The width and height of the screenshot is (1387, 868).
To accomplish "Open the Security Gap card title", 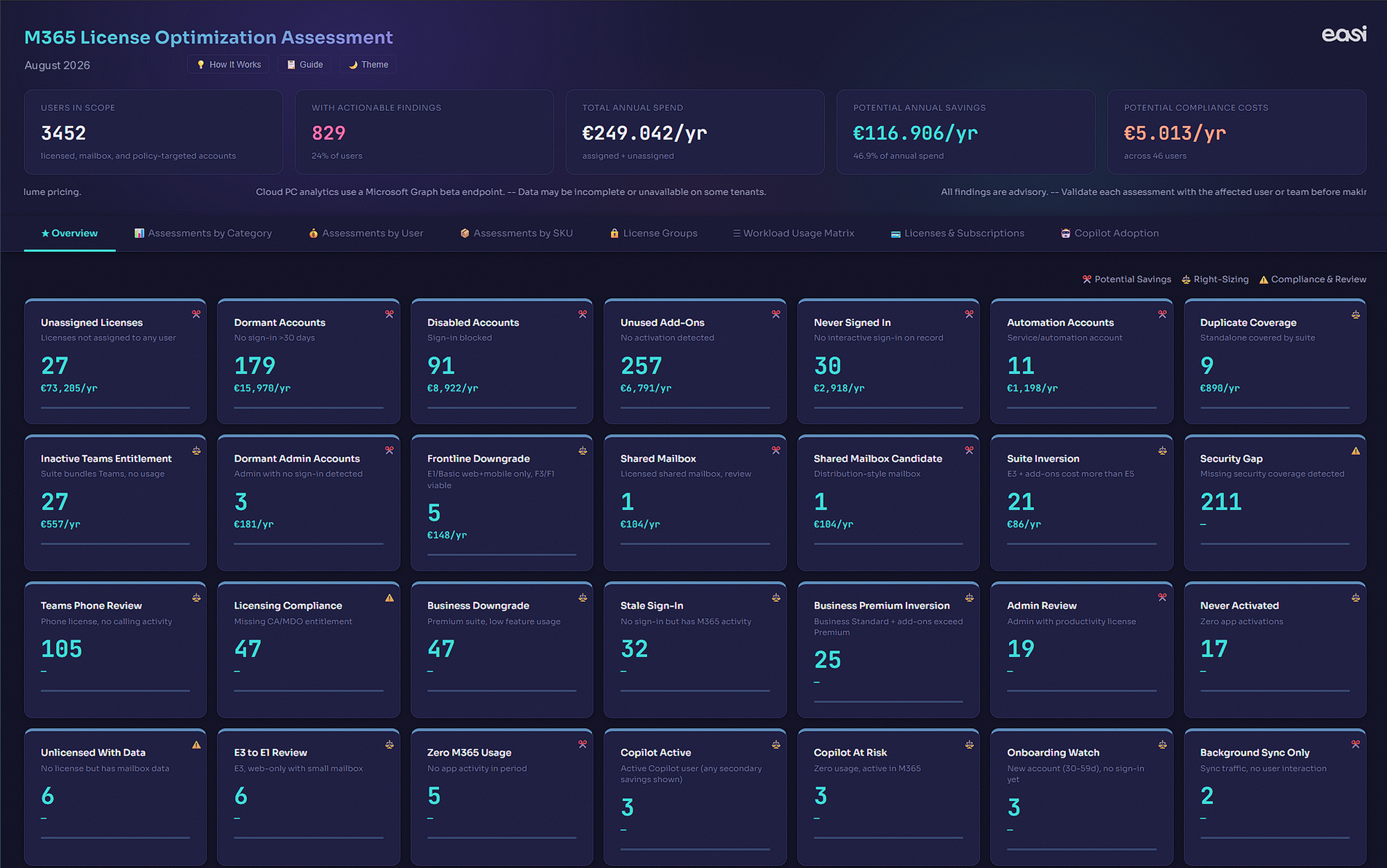I will [1231, 459].
